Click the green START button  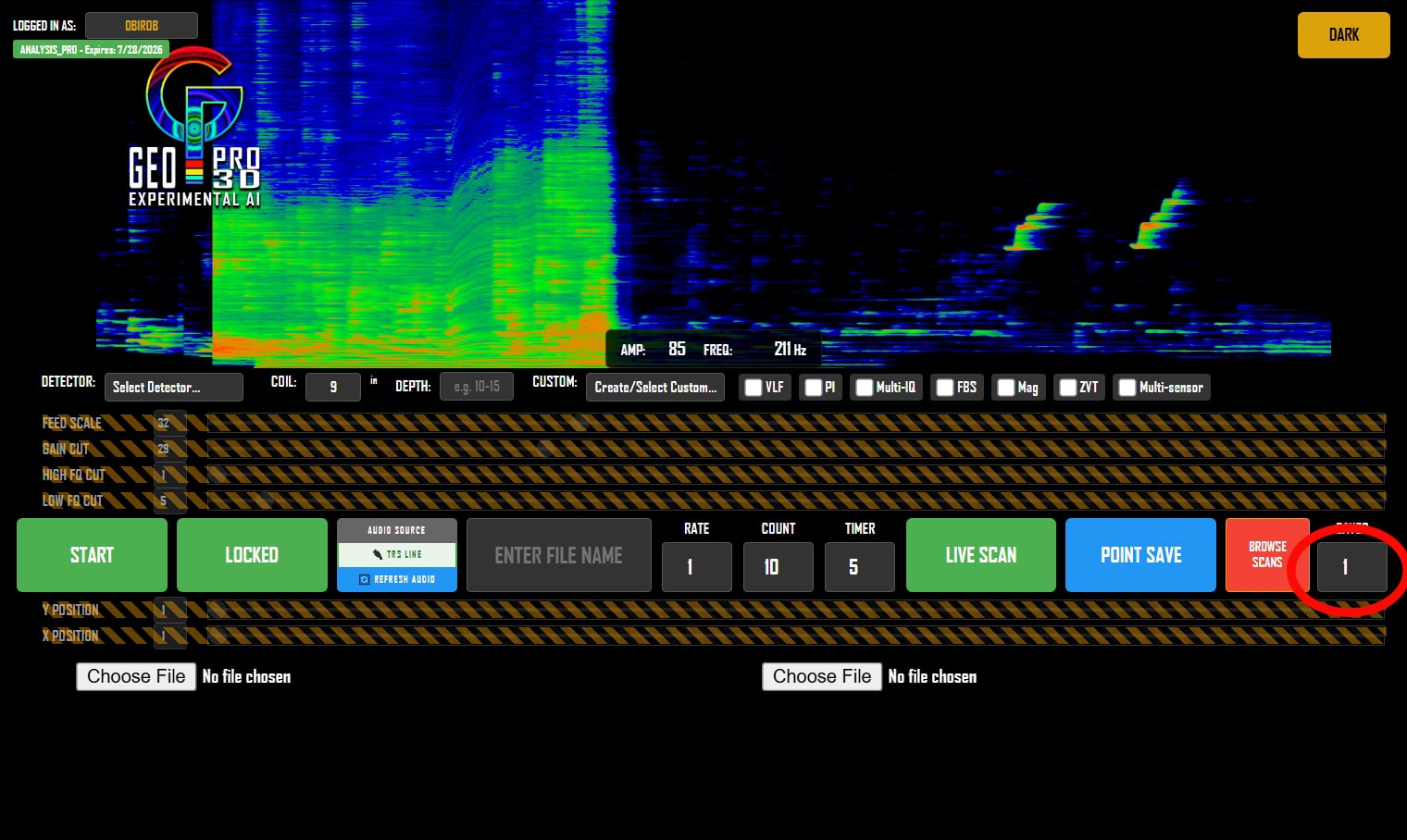[x=92, y=555]
